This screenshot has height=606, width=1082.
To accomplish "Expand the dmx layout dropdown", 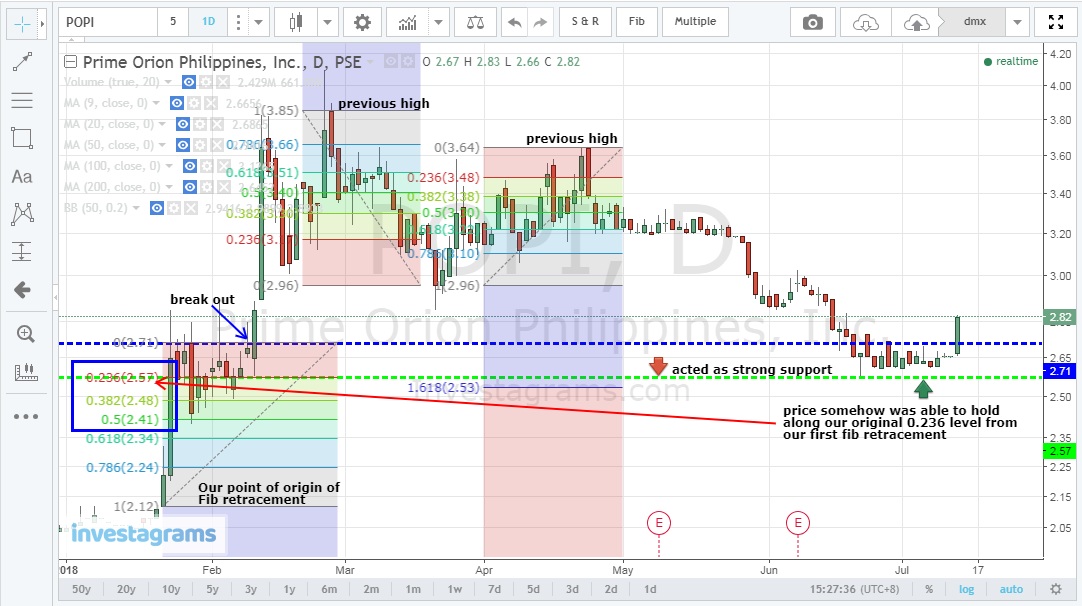I will [x=1016, y=21].
